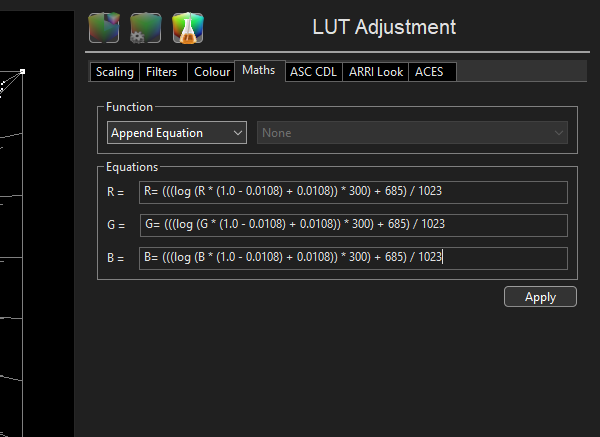
Task: Click the Maths tab
Action: coord(258,71)
